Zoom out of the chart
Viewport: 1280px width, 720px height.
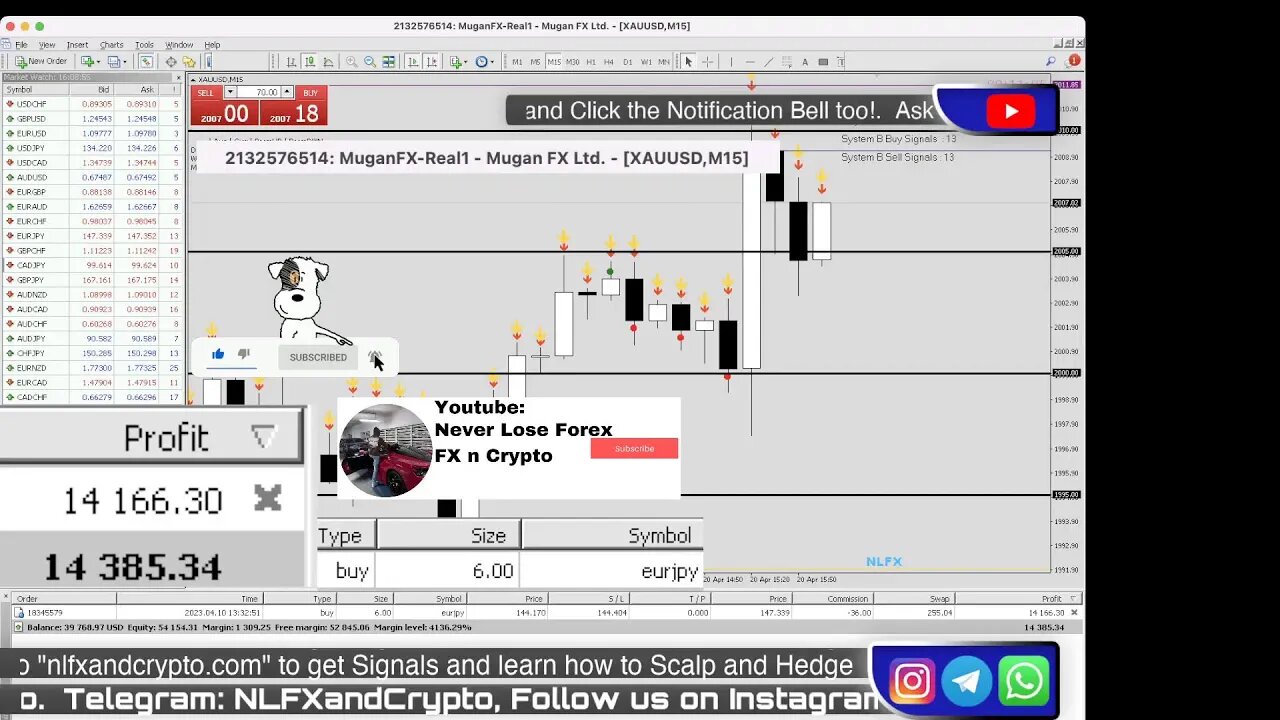pyautogui.click(x=370, y=61)
